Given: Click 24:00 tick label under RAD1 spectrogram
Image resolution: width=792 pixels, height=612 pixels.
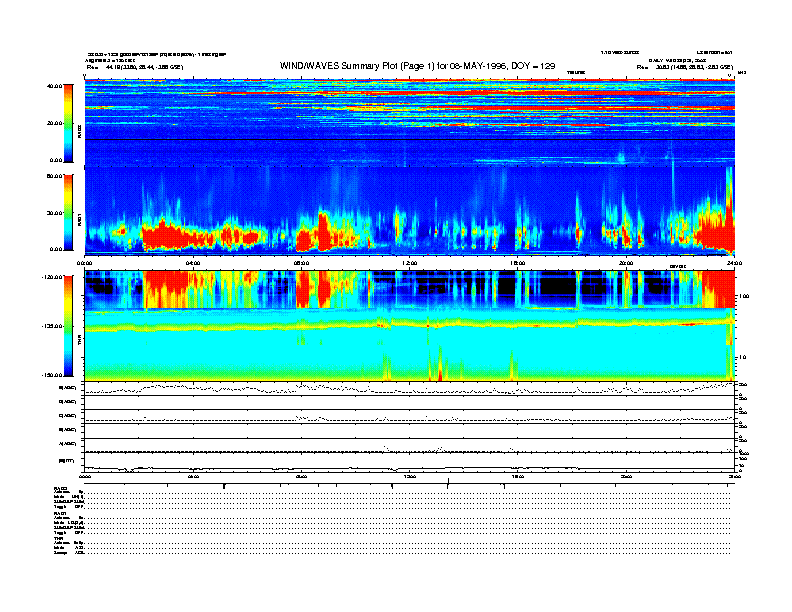Looking at the screenshot, I should click(x=733, y=263).
